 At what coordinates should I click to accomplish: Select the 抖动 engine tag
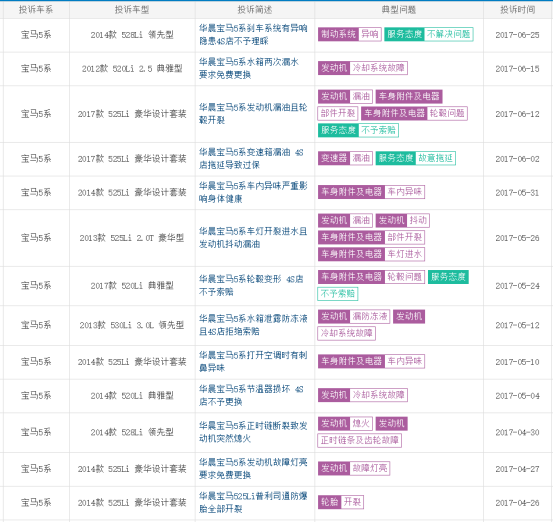point(418,220)
